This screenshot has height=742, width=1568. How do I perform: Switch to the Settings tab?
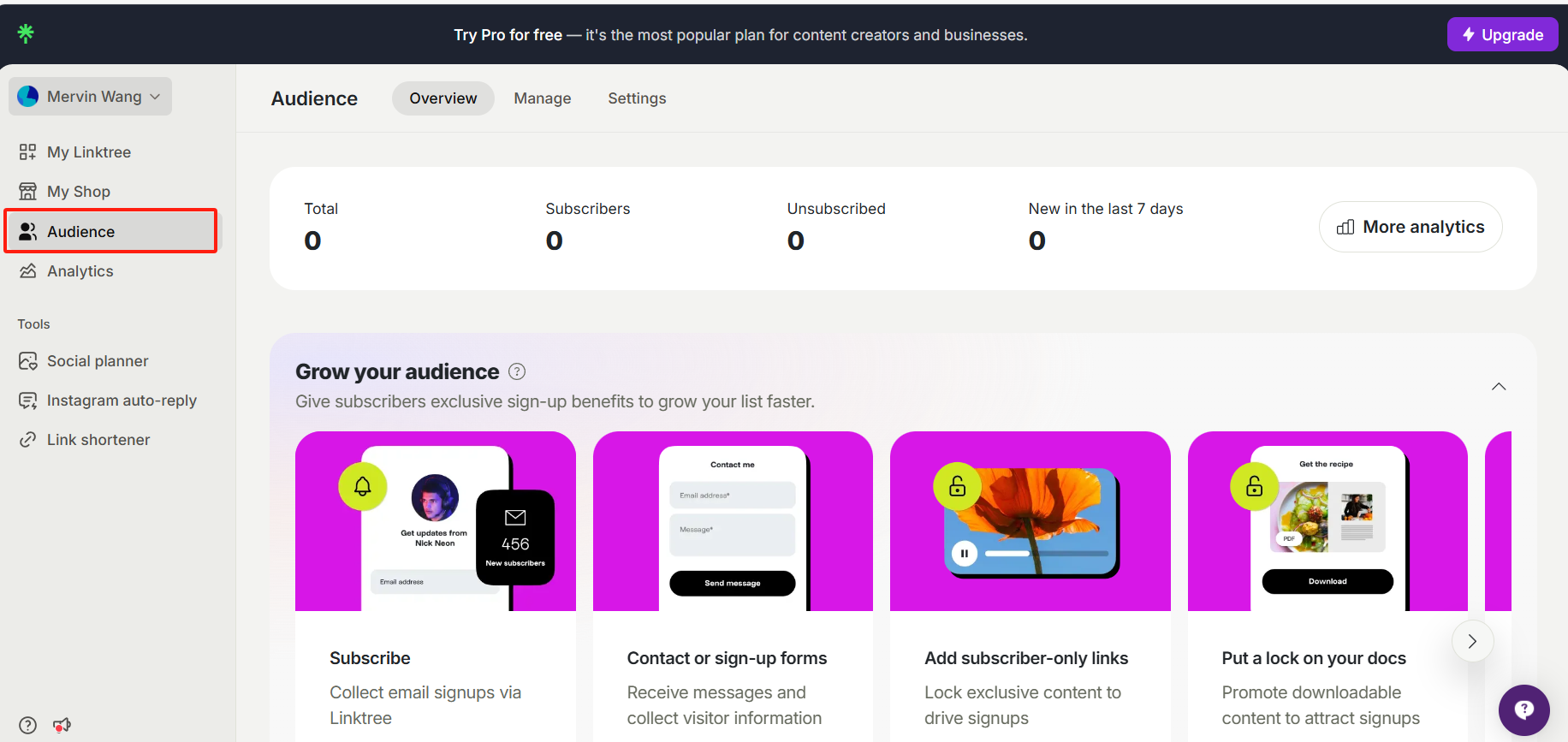(637, 98)
